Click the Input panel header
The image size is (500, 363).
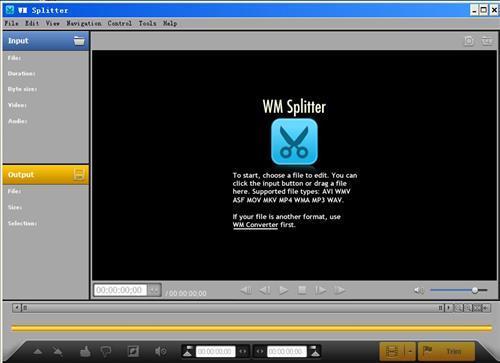coord(46,41)
